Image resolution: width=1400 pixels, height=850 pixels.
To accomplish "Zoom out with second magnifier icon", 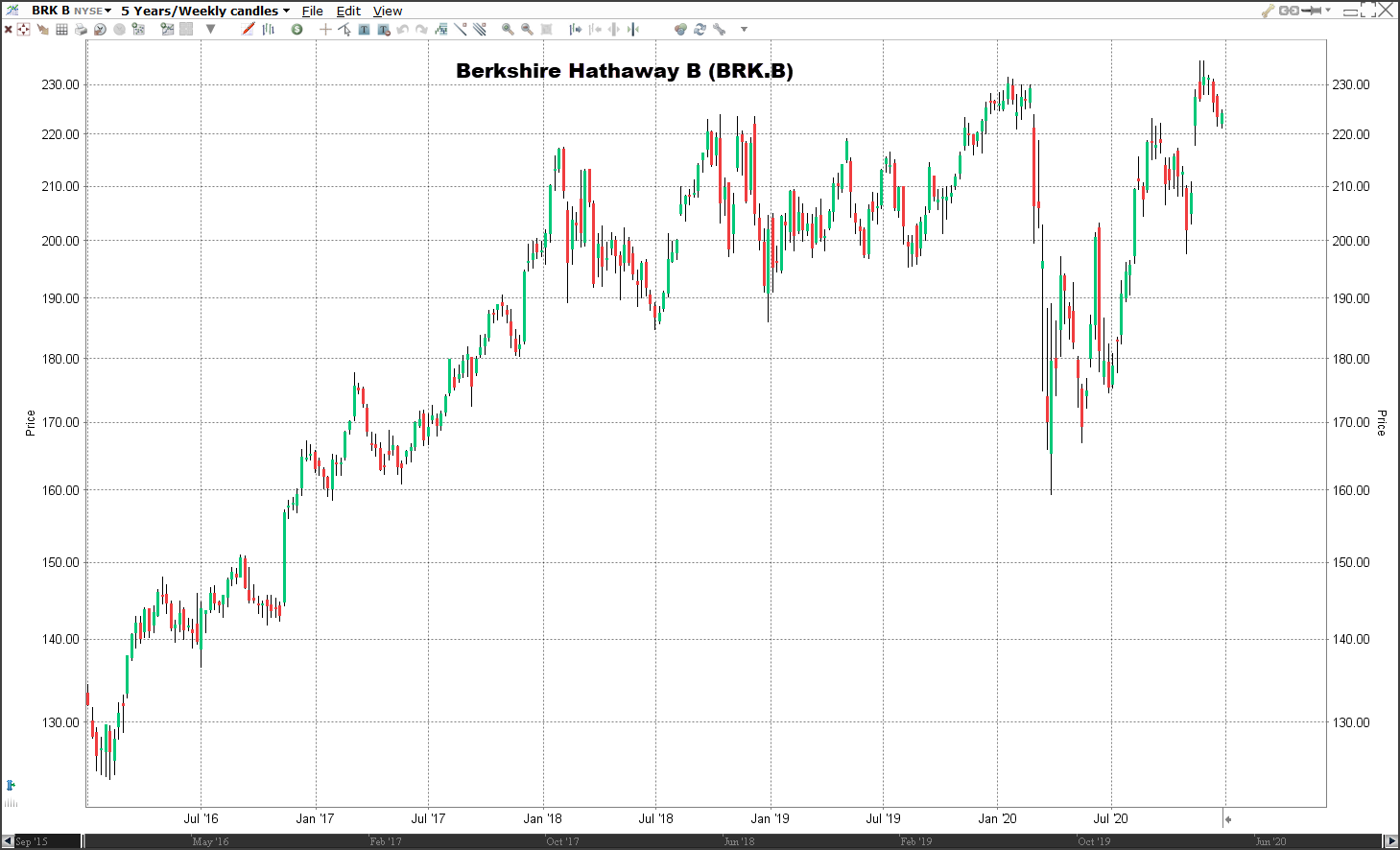I will (x=527, y=30).
